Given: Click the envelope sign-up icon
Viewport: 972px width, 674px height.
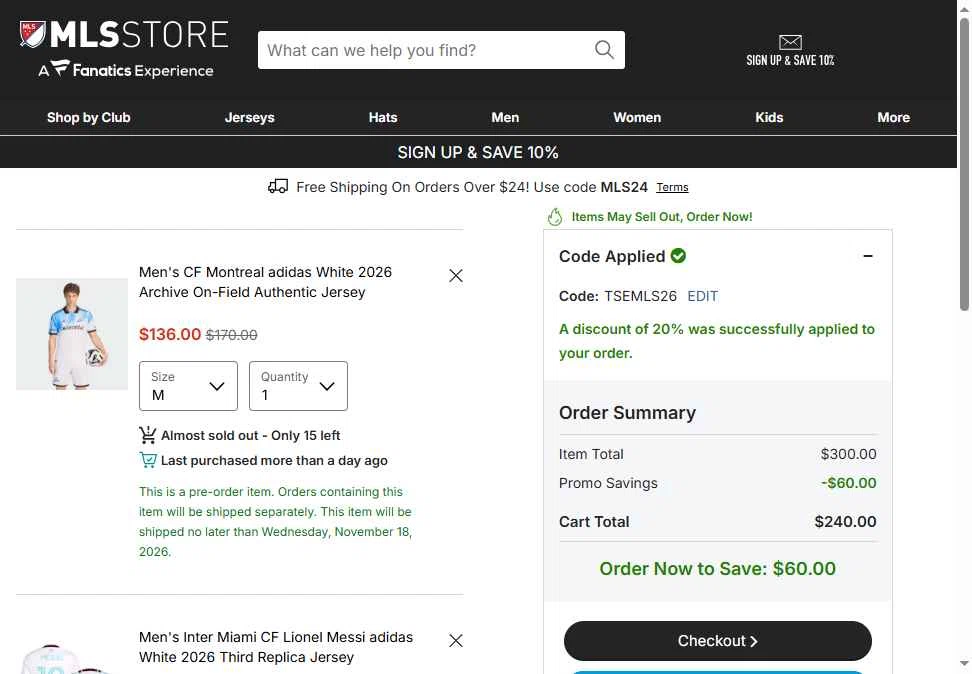Looking at the screenshot, I should pyautogui.click(x=790, y=42).
